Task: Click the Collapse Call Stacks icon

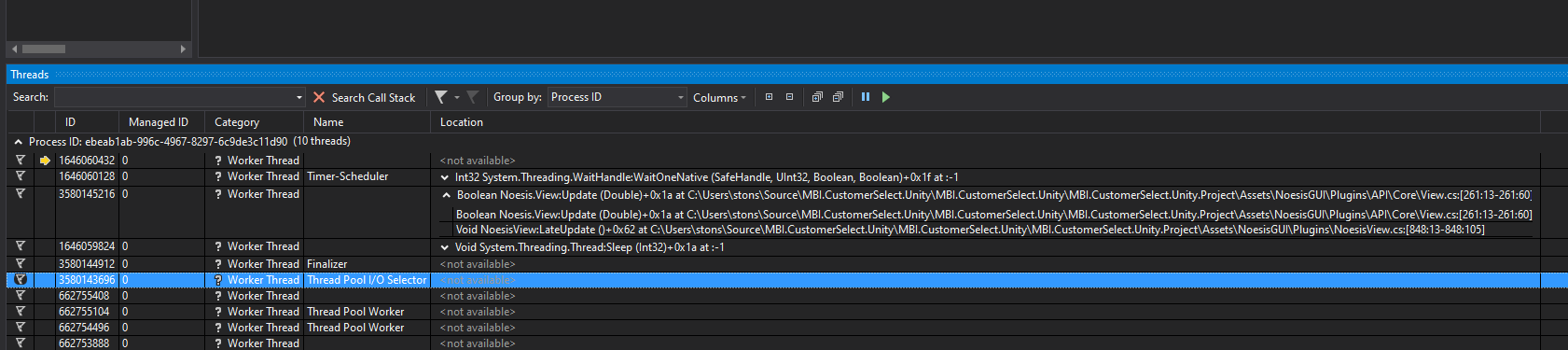Action: coord(838,97)
